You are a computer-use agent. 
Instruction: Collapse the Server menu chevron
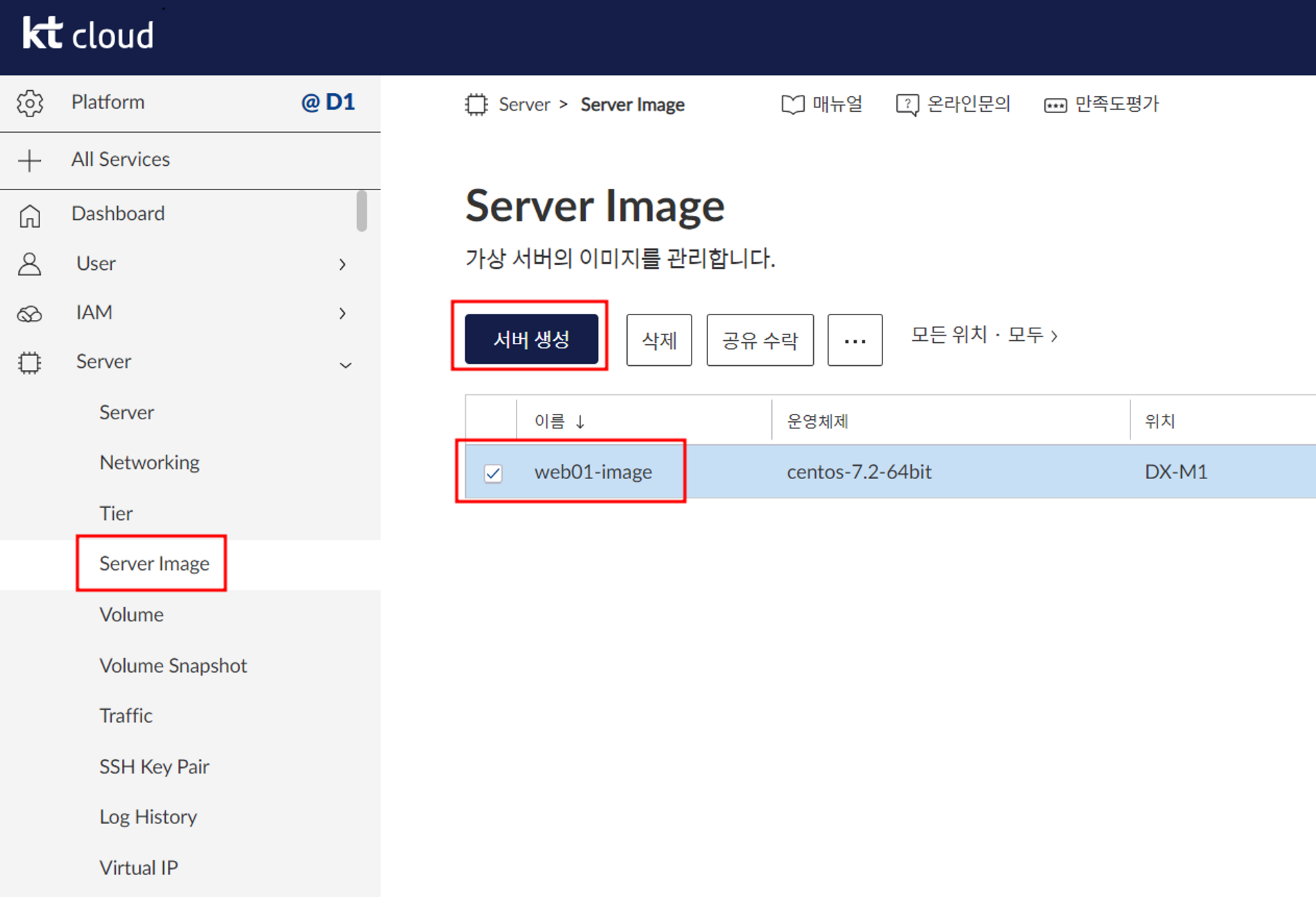[x=345, y=365]
